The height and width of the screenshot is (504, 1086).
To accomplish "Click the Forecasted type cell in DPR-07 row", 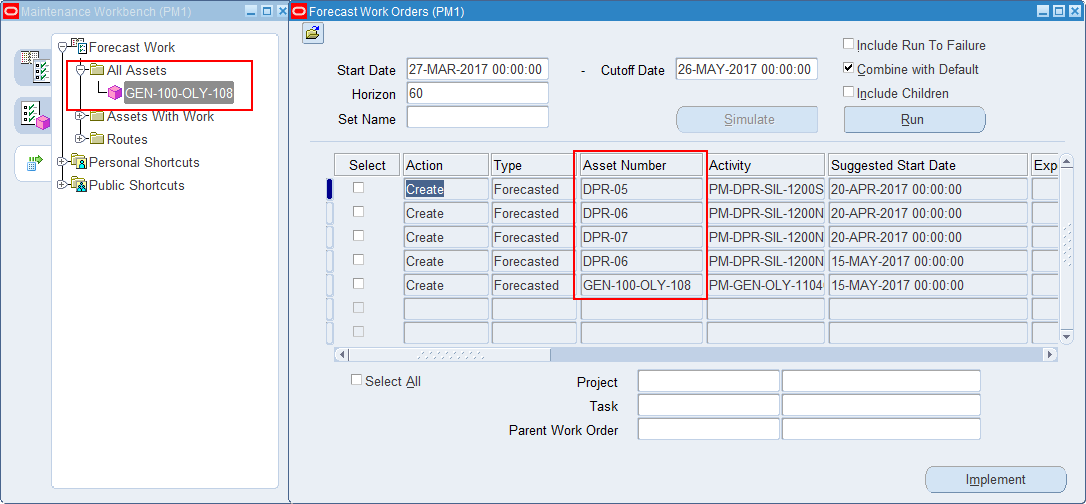I will 534,237.
